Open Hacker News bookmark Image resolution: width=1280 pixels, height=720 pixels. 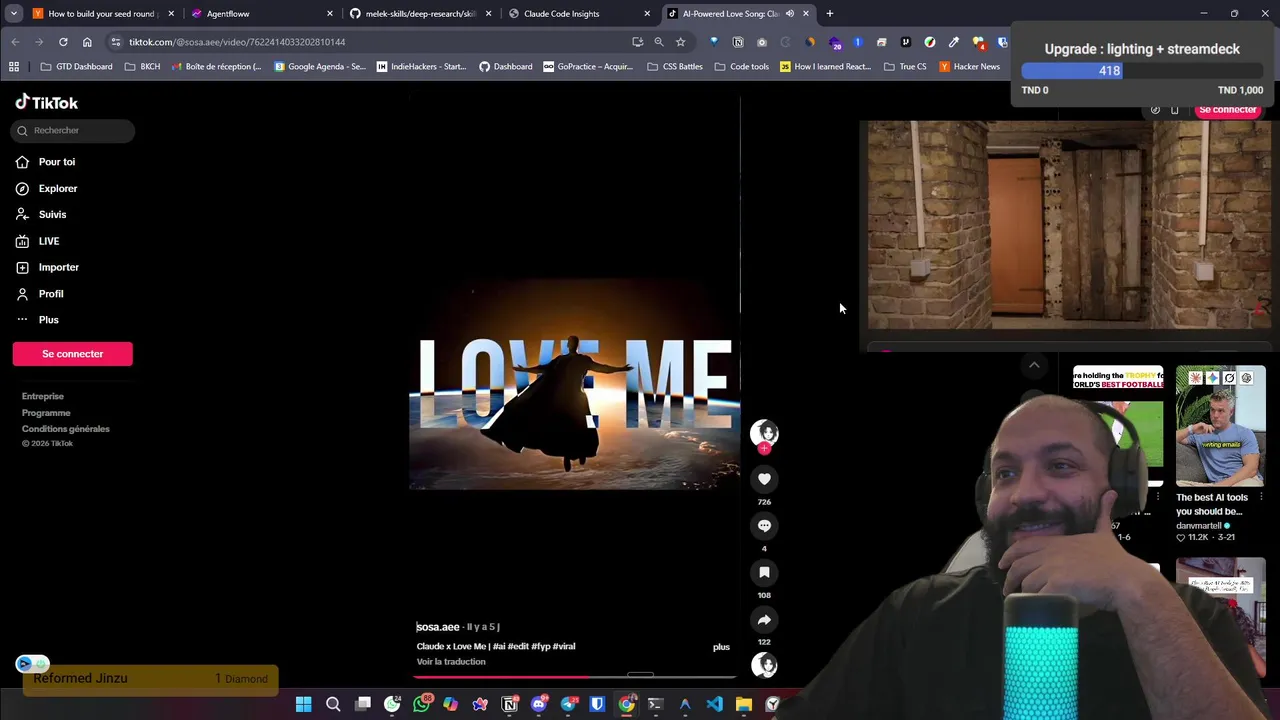click(x=970, y=67)
